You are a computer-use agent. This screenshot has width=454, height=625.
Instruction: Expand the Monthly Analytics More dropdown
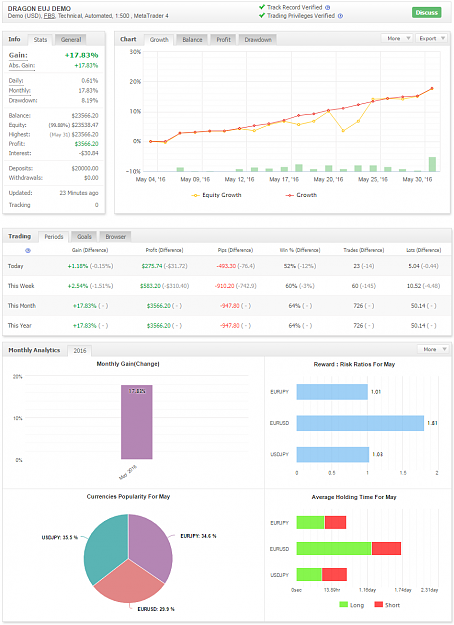[x=434, y=349]
